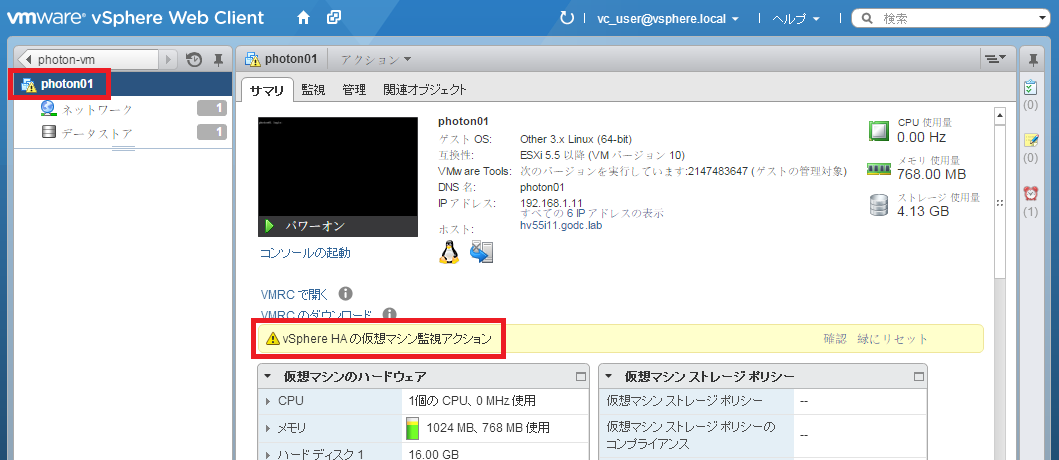Expand the CPU hardware row
This screenshot has height=460, width=1059.
click(x=267, y=401)
